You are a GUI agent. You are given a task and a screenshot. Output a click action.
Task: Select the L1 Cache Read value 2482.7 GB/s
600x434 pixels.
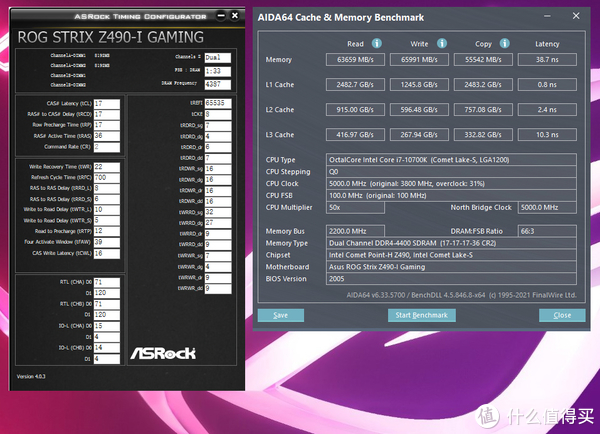(355, 85)
